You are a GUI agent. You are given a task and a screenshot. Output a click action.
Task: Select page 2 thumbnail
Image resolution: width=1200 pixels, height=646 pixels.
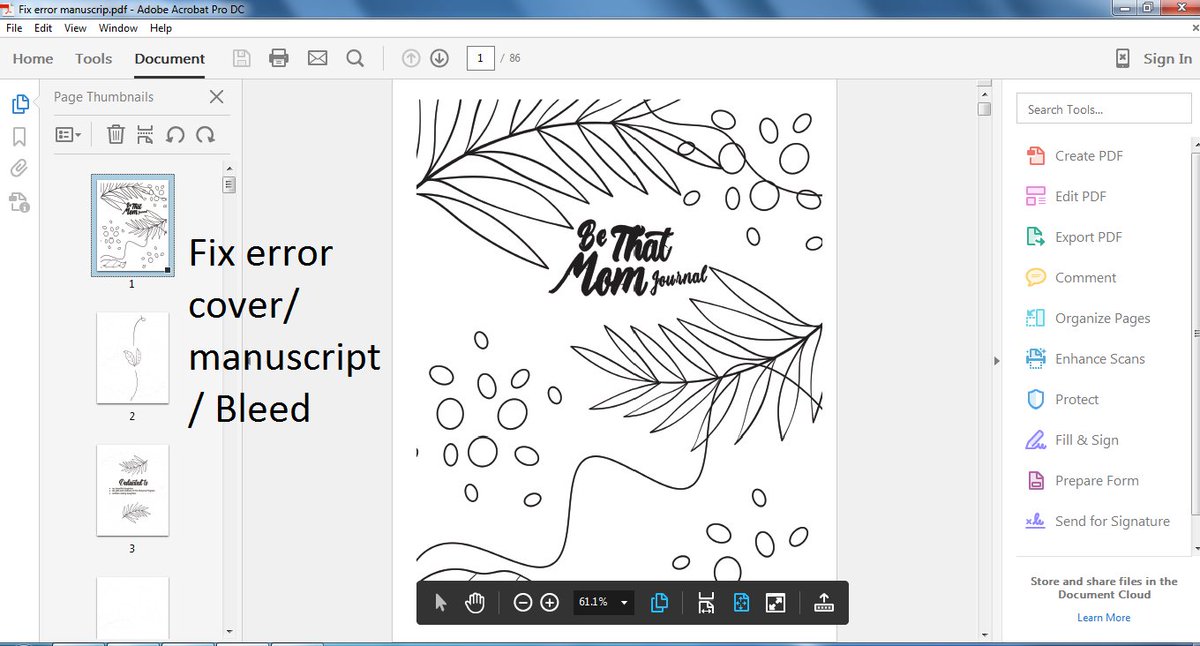[132, 358]
